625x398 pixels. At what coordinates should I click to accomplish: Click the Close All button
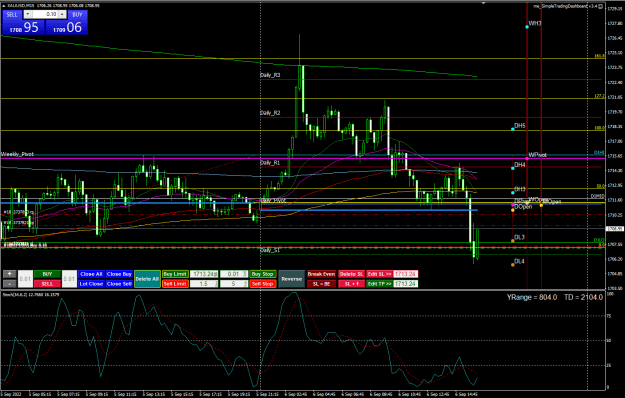(x=91, y=274)
